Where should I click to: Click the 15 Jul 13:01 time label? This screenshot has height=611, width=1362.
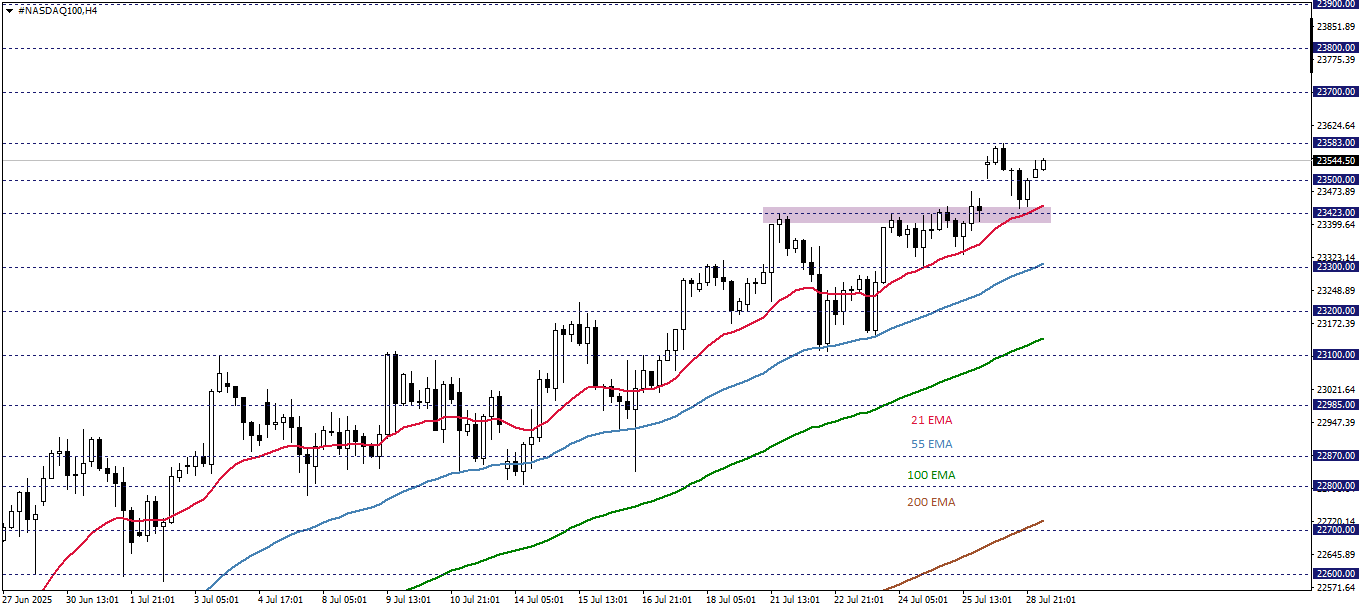point(603,601)
